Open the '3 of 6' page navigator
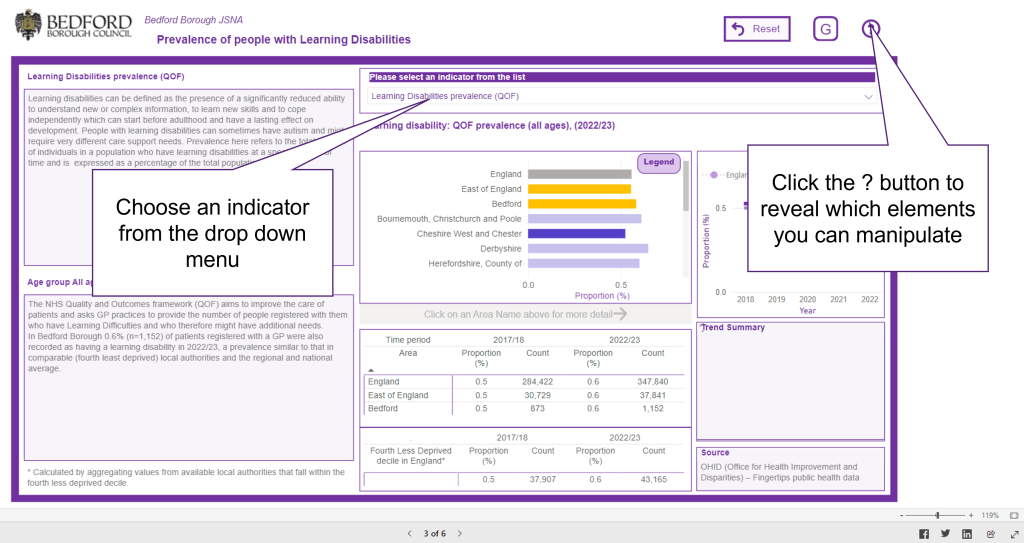This screenshot has height=543, width=1024. (x=434, y=534)
